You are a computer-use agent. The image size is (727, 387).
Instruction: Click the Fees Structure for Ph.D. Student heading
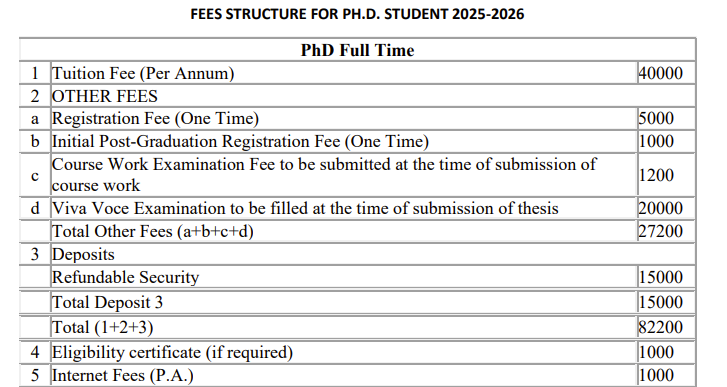tap(357, 14)
